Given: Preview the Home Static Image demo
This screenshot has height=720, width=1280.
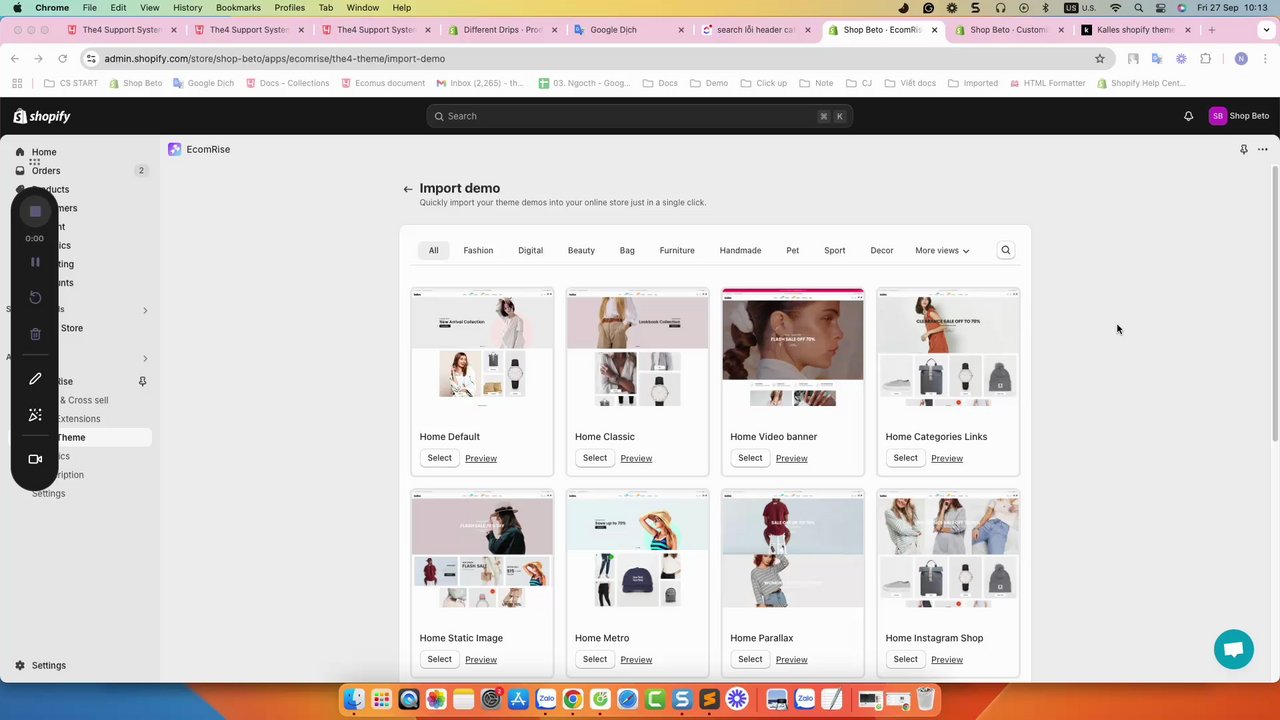Looking at the screenshot, I should (481, 660).
